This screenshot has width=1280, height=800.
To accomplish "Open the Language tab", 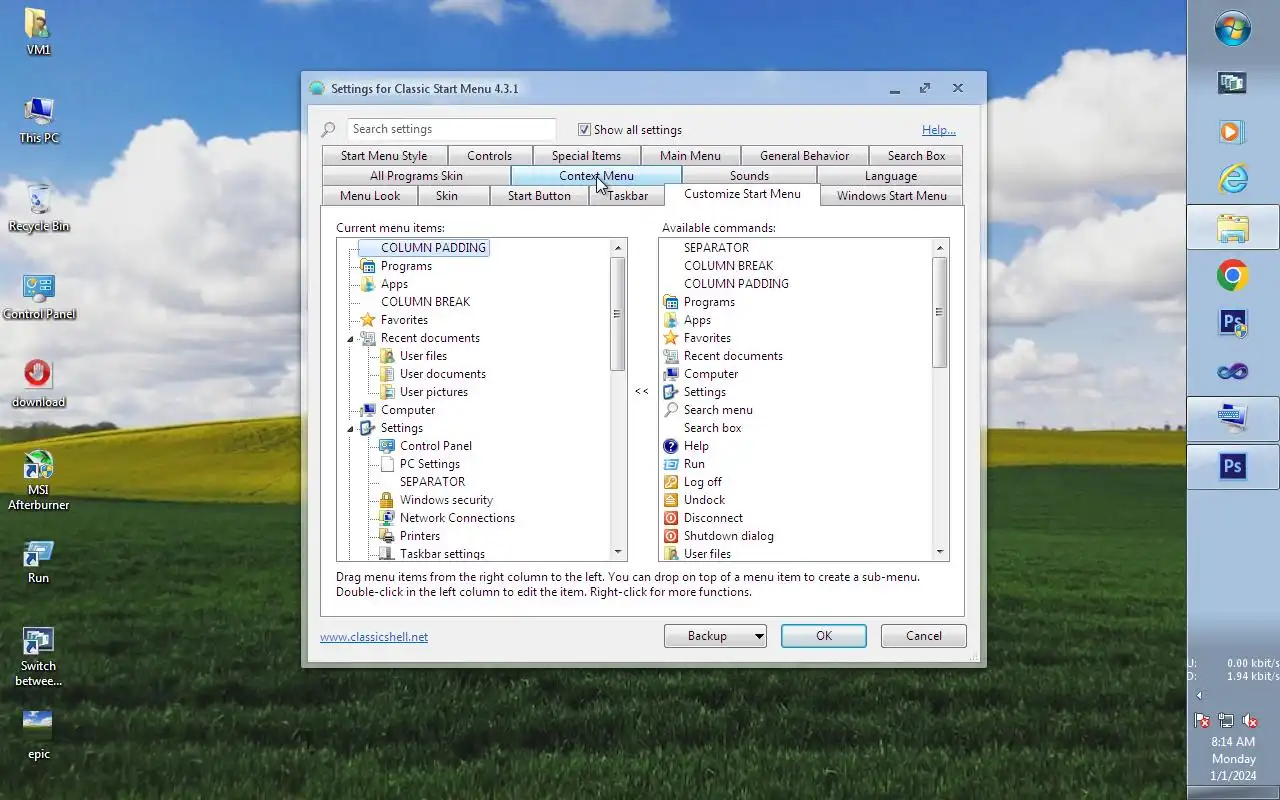I will (x=890, y=176).
